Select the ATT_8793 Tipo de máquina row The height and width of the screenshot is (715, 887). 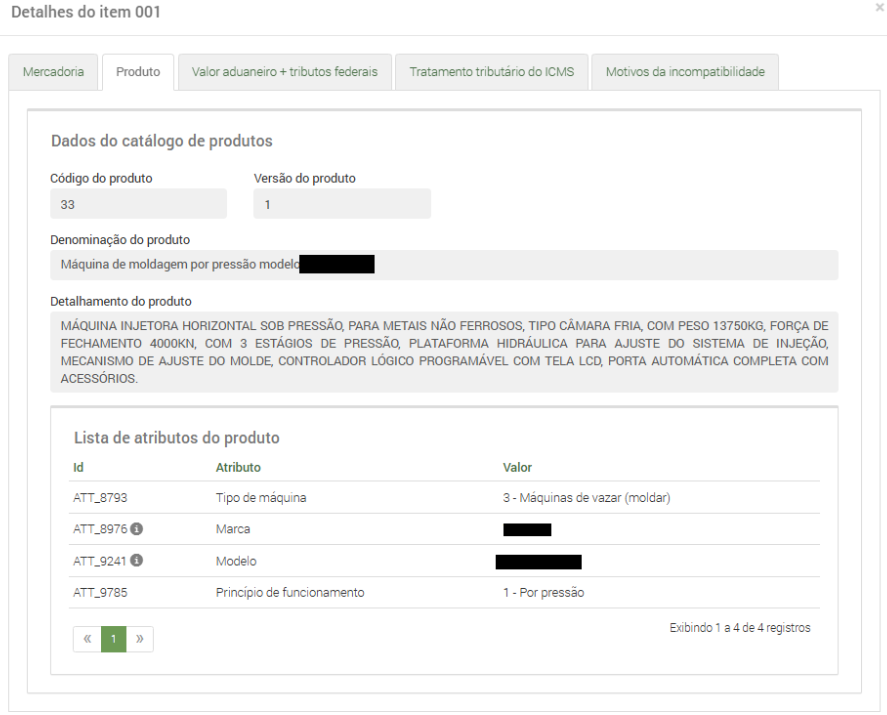(445, 498)
